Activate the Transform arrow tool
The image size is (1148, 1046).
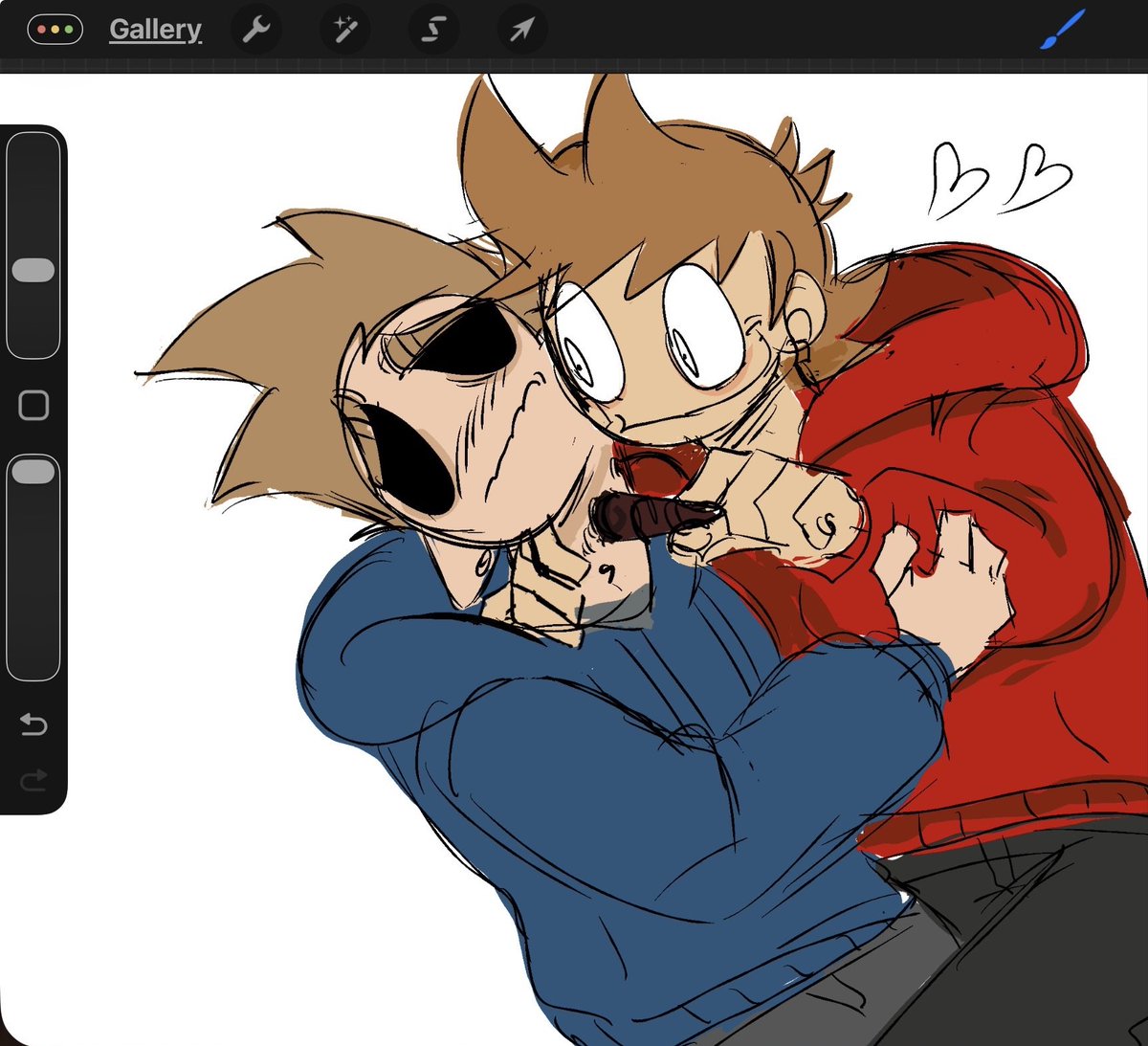point(522,30)
